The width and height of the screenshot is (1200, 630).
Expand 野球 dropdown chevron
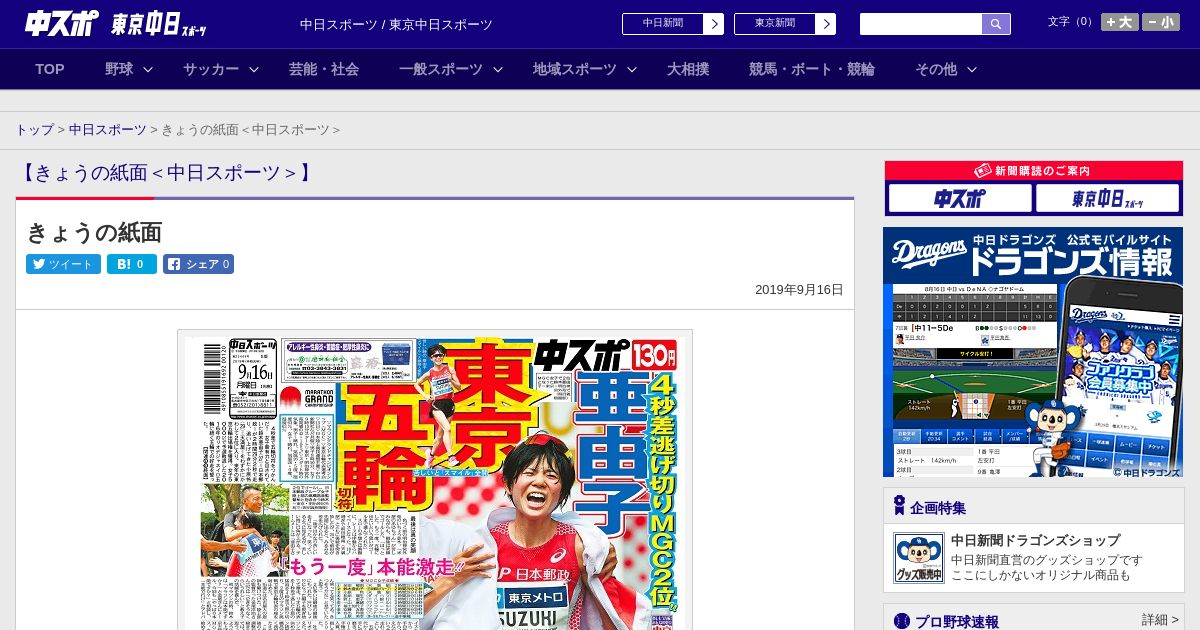coord(148,69)
